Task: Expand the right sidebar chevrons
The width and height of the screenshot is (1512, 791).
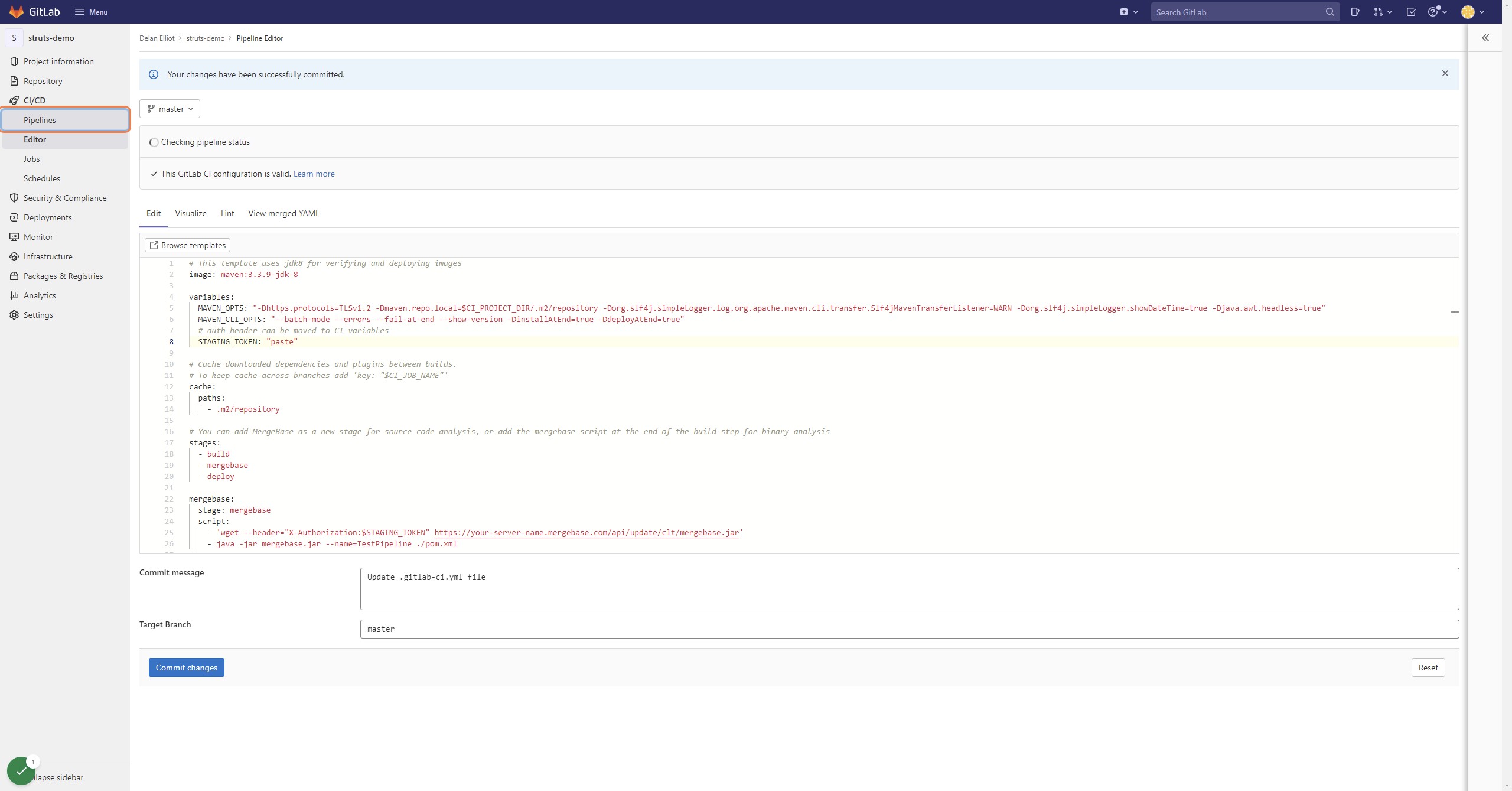Action: pos(1485,38)
